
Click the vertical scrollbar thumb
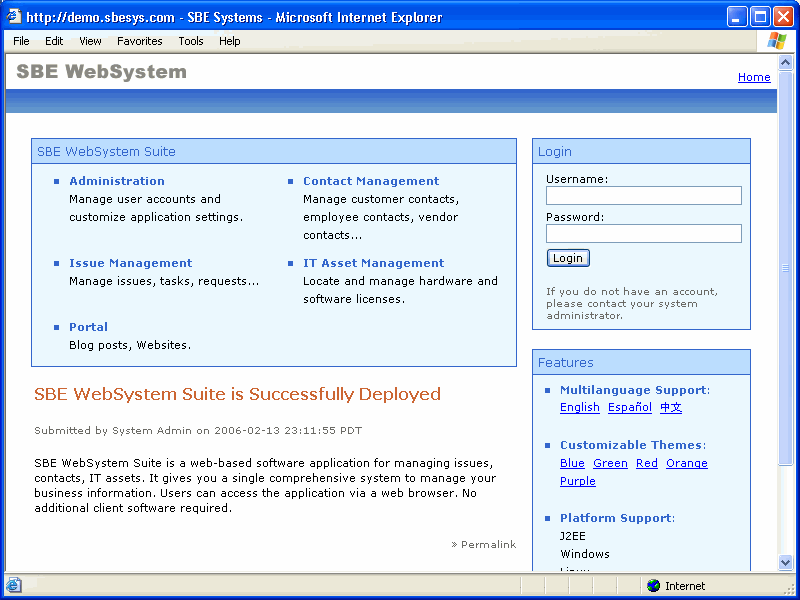click(785, 268)
